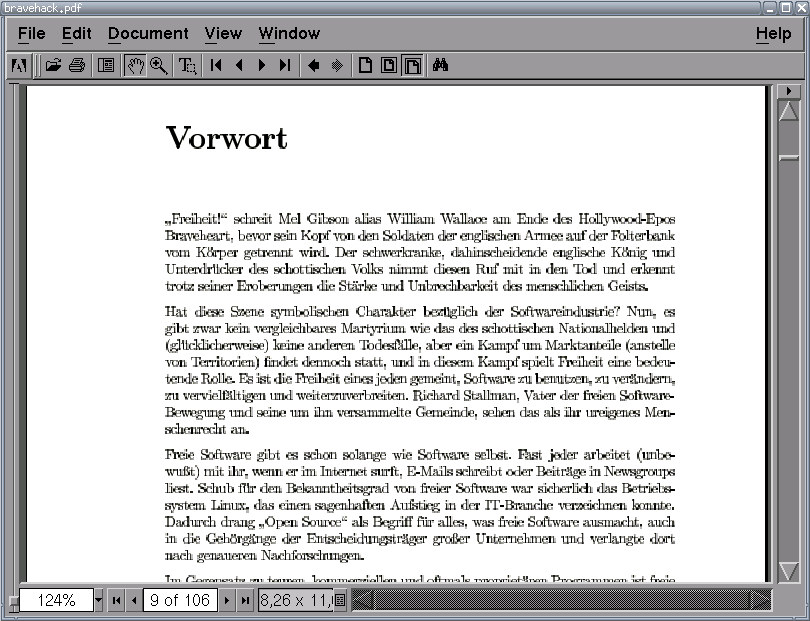This screenshot has height=621, width=810.
Task: Open the File menu
Action: [x=32, y=34]
